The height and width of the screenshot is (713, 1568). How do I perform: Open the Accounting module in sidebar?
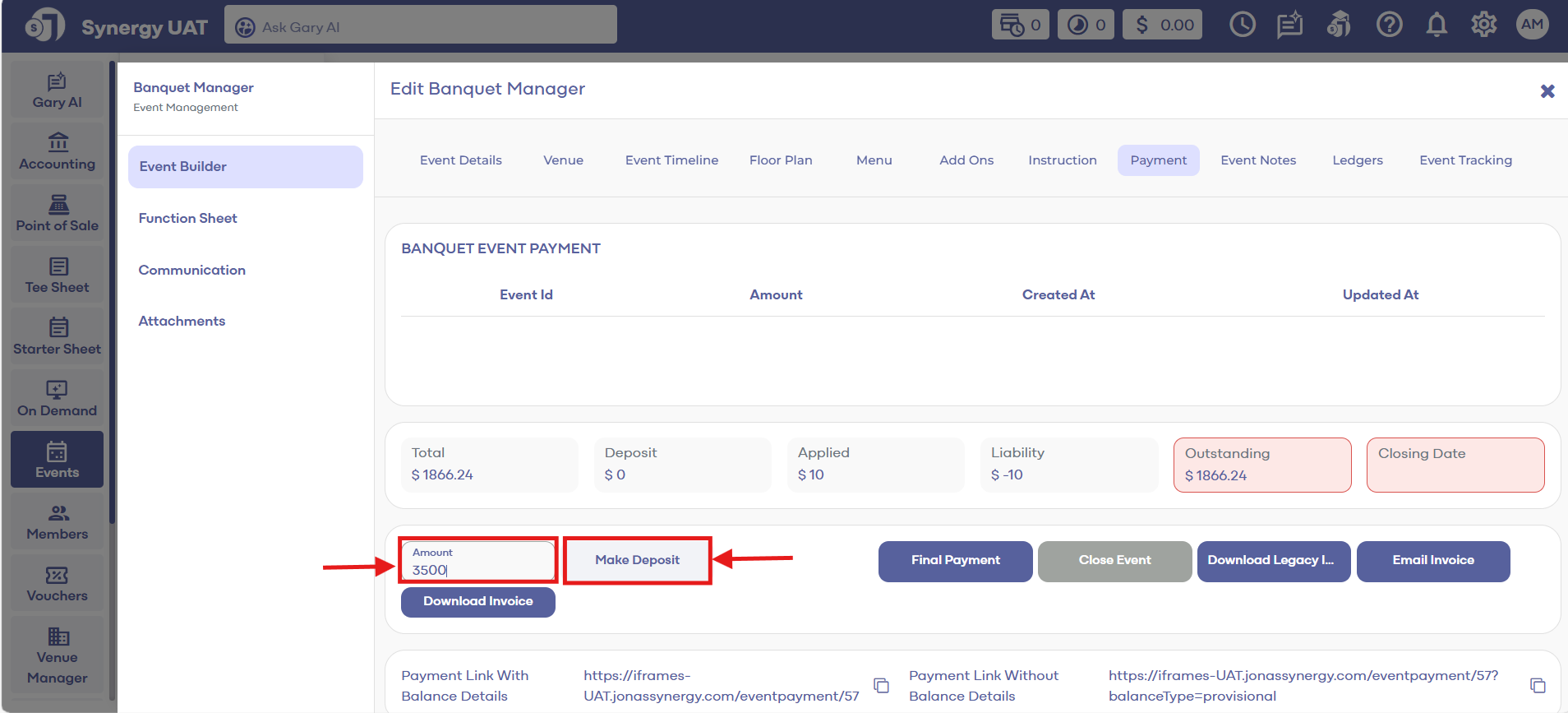point(57,152)
